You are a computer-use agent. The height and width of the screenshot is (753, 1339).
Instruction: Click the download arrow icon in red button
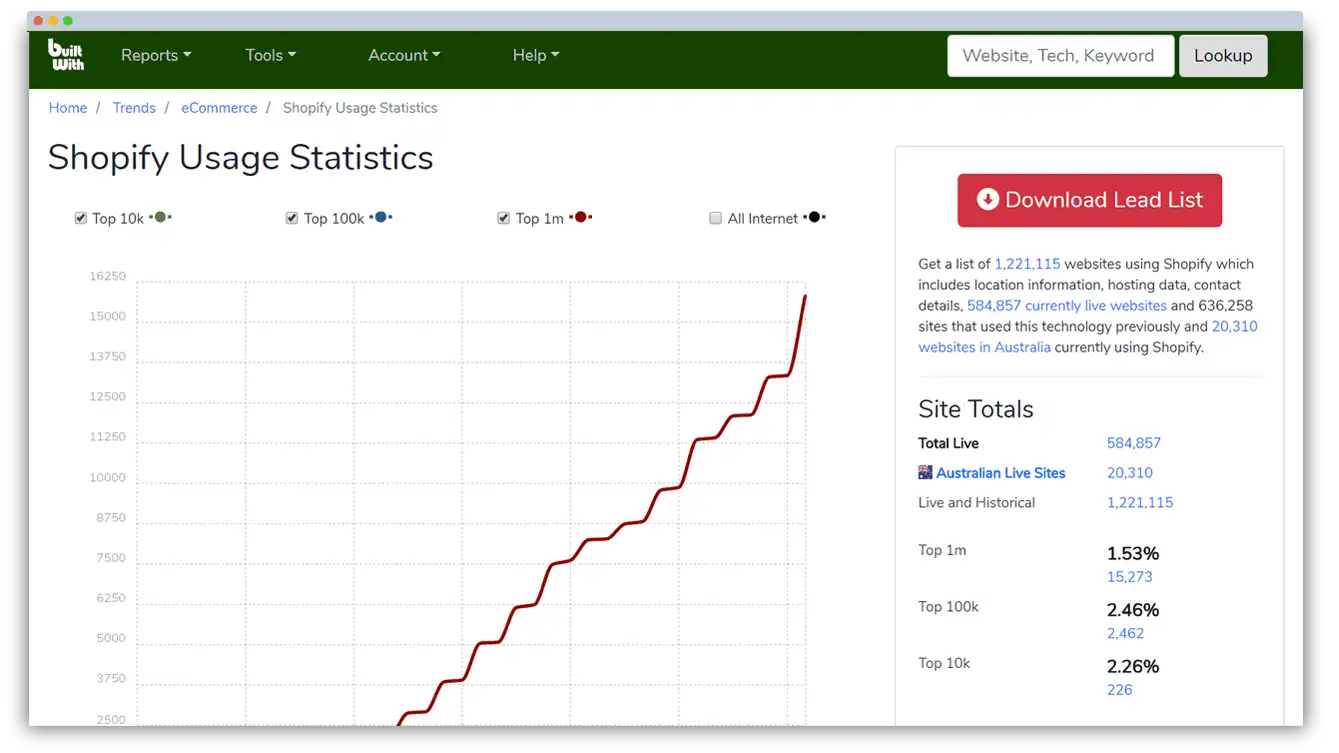(987, 199)
